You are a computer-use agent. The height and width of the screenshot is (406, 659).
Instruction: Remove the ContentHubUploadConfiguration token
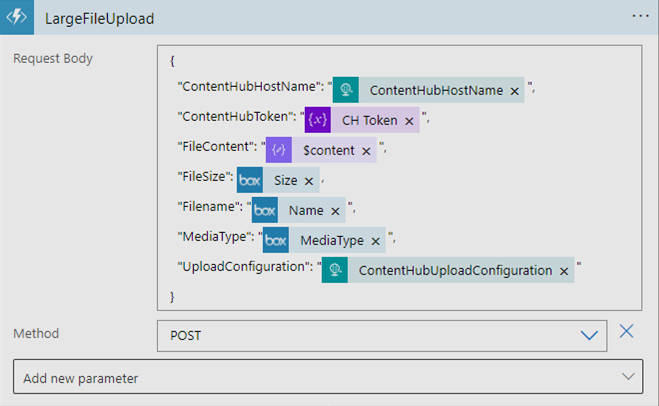click(x=564, y=272)
